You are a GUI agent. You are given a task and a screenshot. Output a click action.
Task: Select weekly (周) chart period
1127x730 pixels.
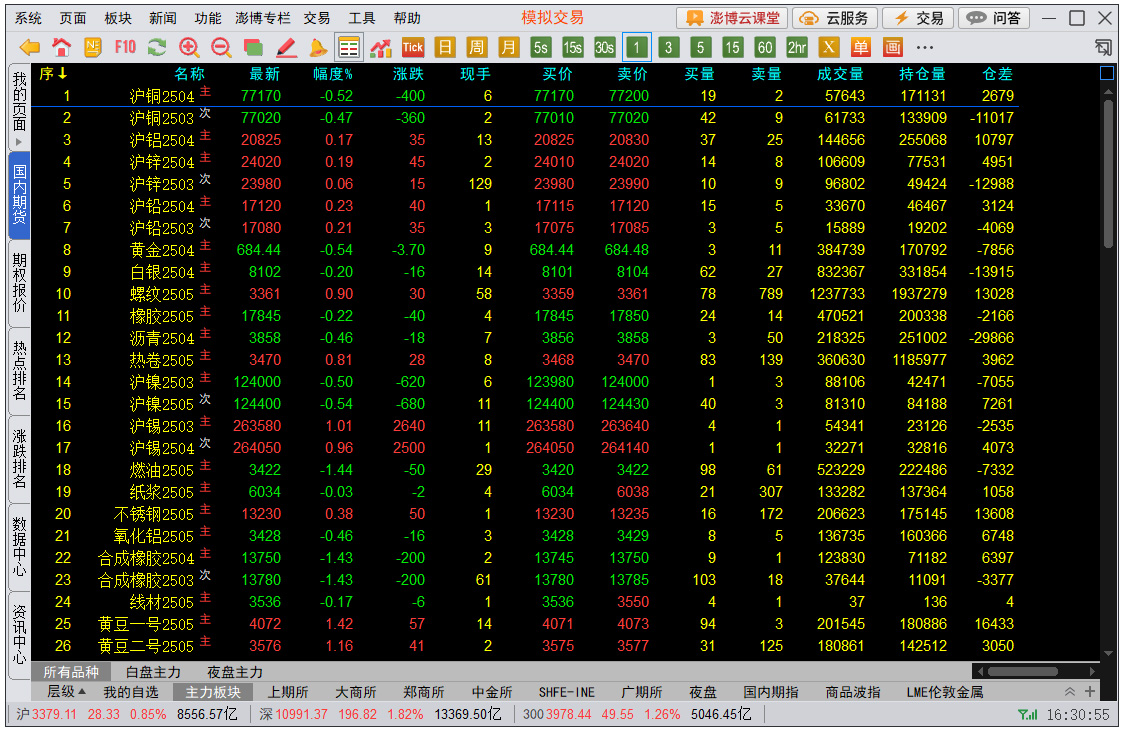(477, 48)
